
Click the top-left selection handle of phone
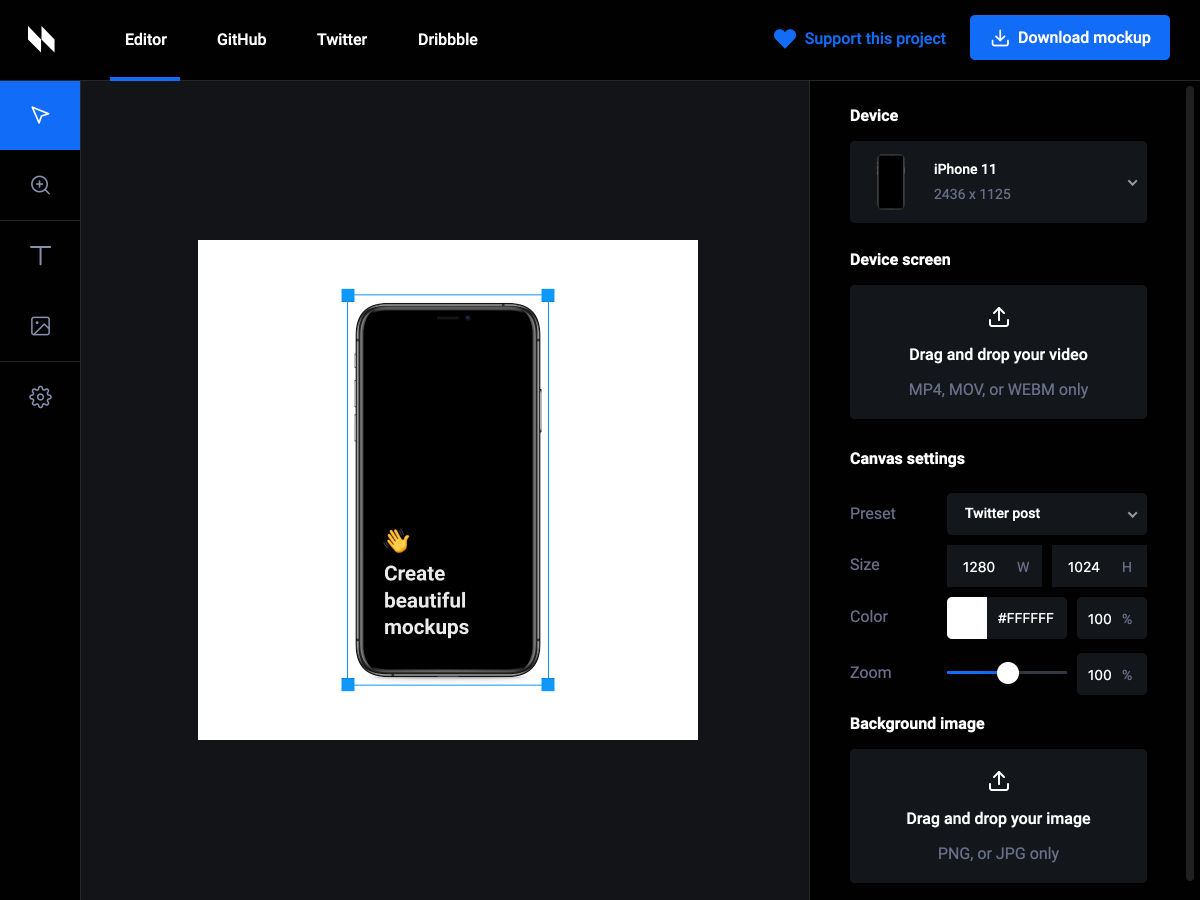(x=348, y=295)
